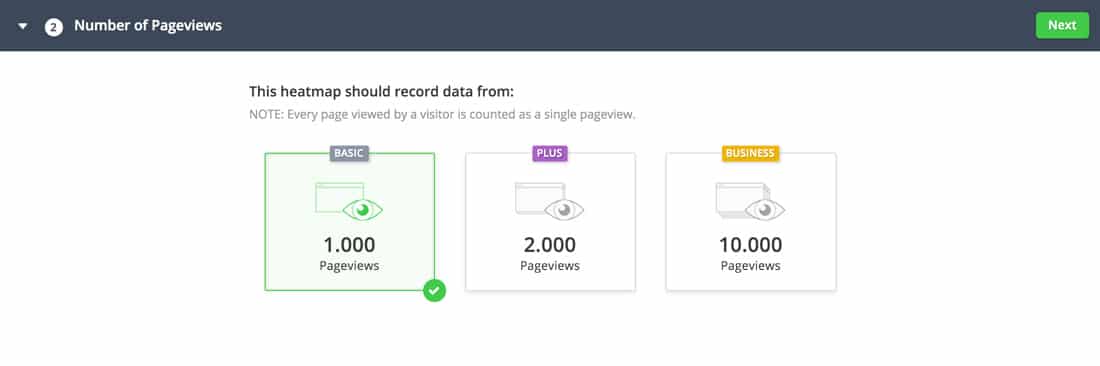1100x366 pixels.
Task: Click the yellow BUSINESS label tag
Action: 751,154
